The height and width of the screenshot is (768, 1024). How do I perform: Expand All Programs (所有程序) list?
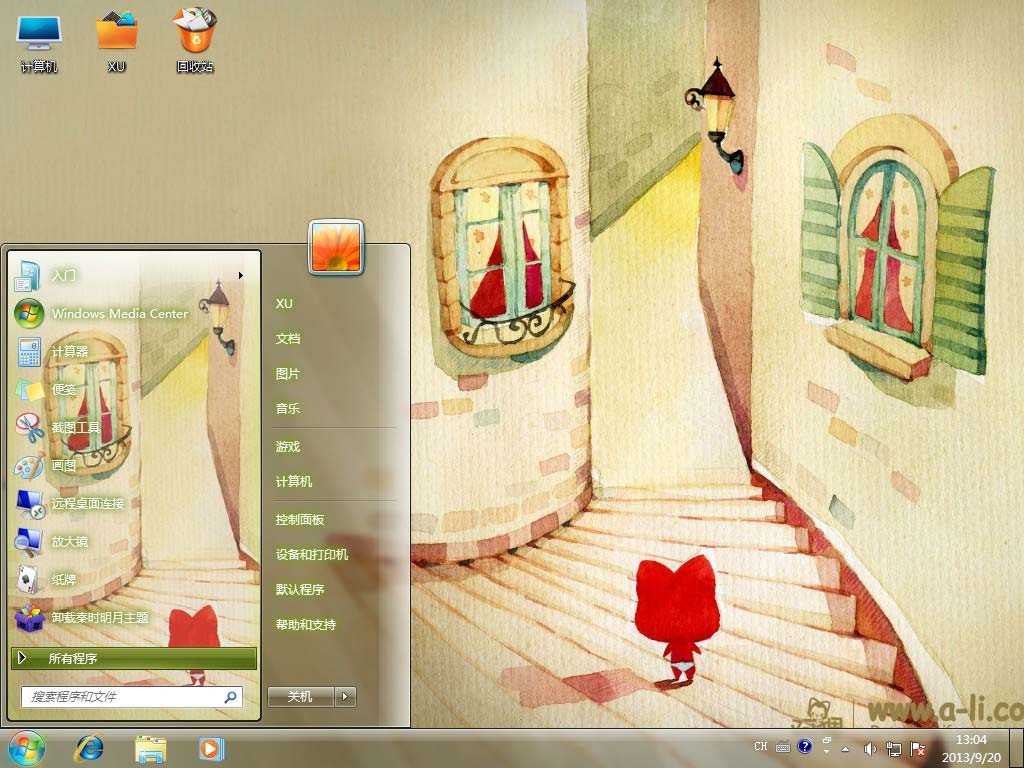point(134,659)
